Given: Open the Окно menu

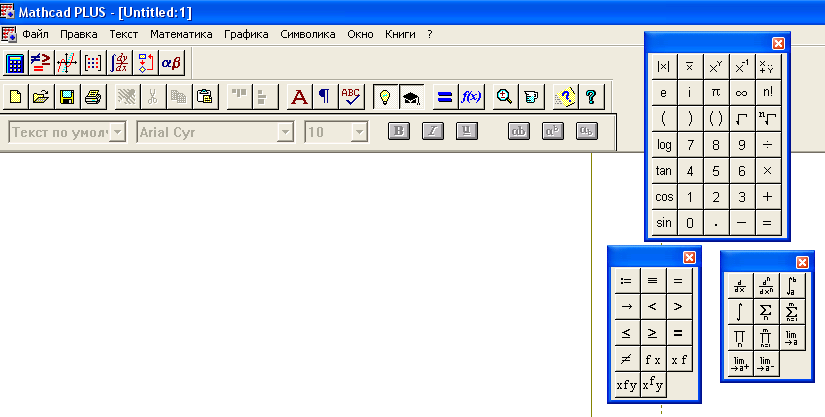Looking at the screenshot, I should (x=360, y=34).
